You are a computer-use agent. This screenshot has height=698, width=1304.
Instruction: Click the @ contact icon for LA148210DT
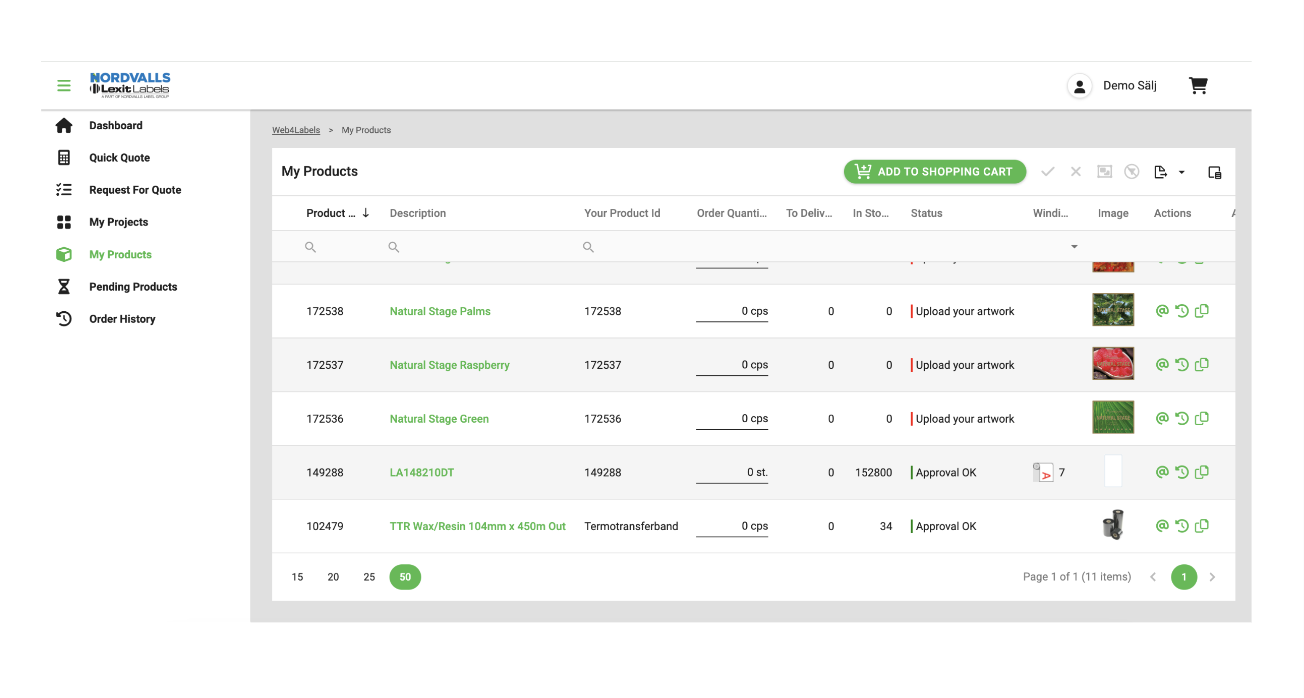tap(1162, 472)
